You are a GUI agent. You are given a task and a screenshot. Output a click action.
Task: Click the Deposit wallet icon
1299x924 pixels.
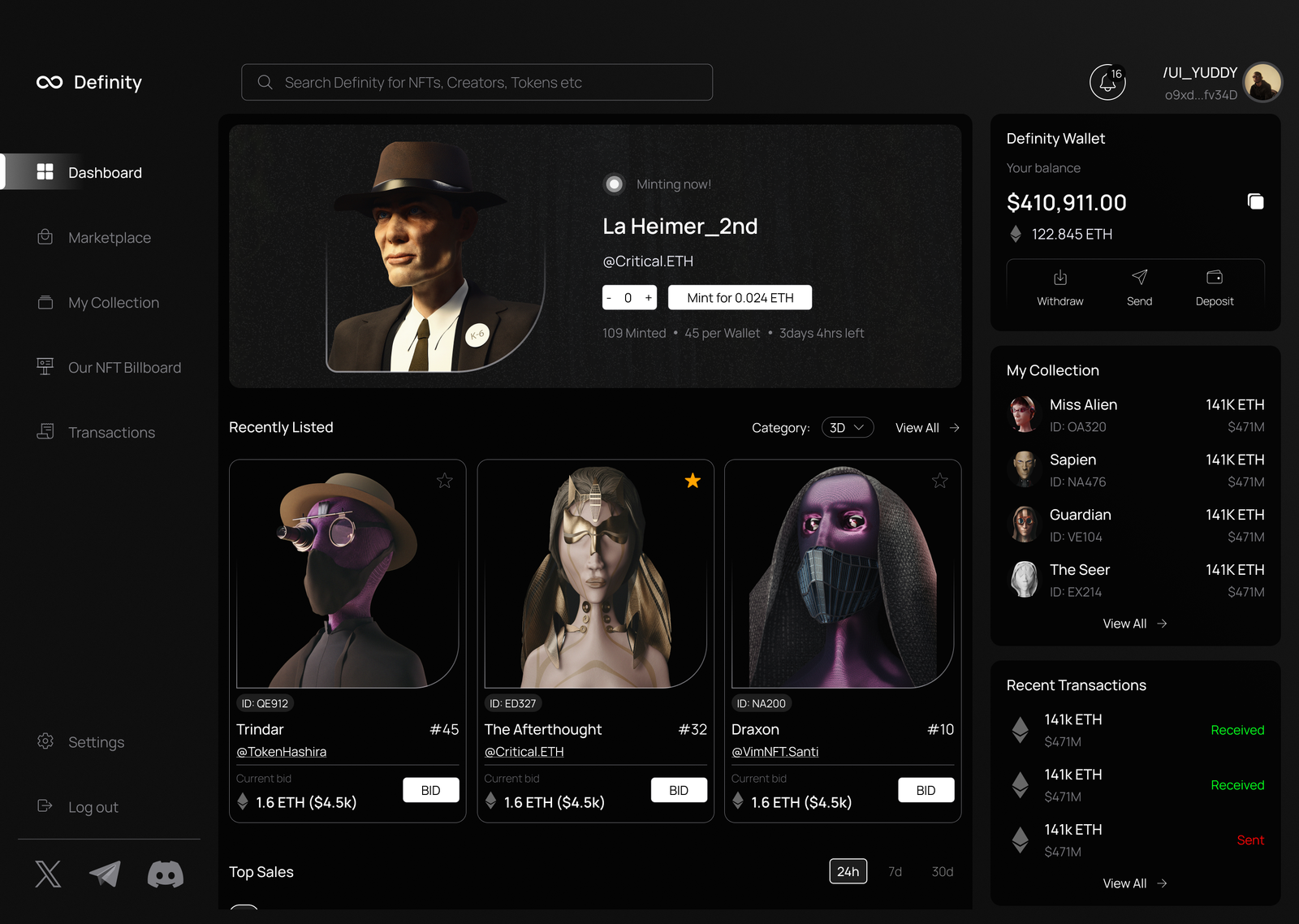click(x=1215, y=278)
